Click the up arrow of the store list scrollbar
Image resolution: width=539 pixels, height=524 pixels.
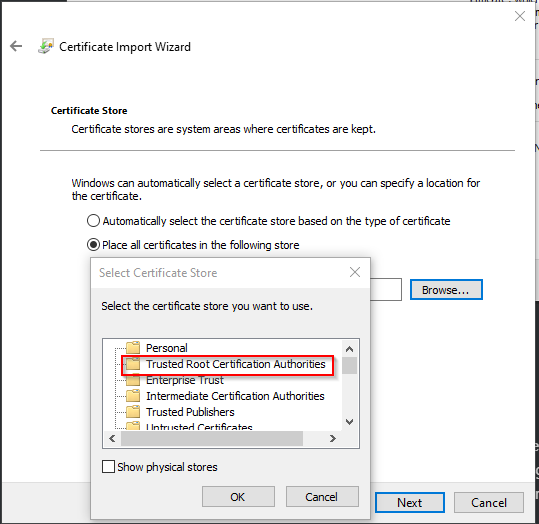click(x=350, y=349)
